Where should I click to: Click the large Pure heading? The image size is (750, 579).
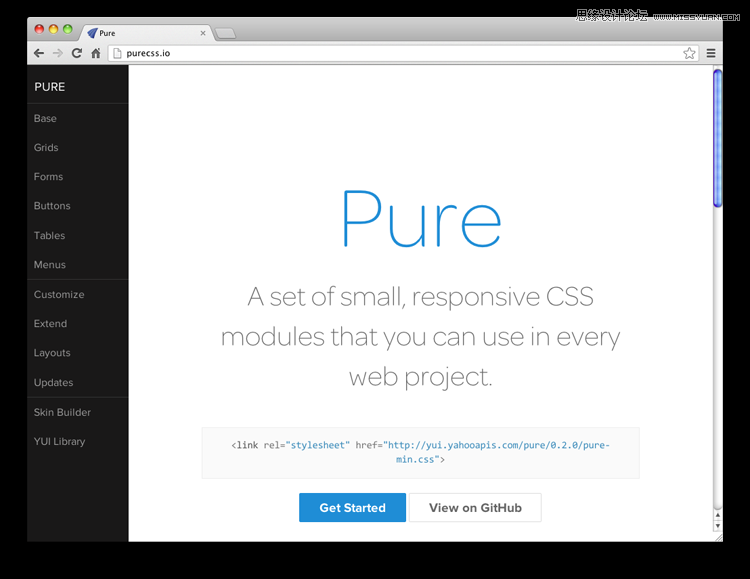tap(421, 218)
